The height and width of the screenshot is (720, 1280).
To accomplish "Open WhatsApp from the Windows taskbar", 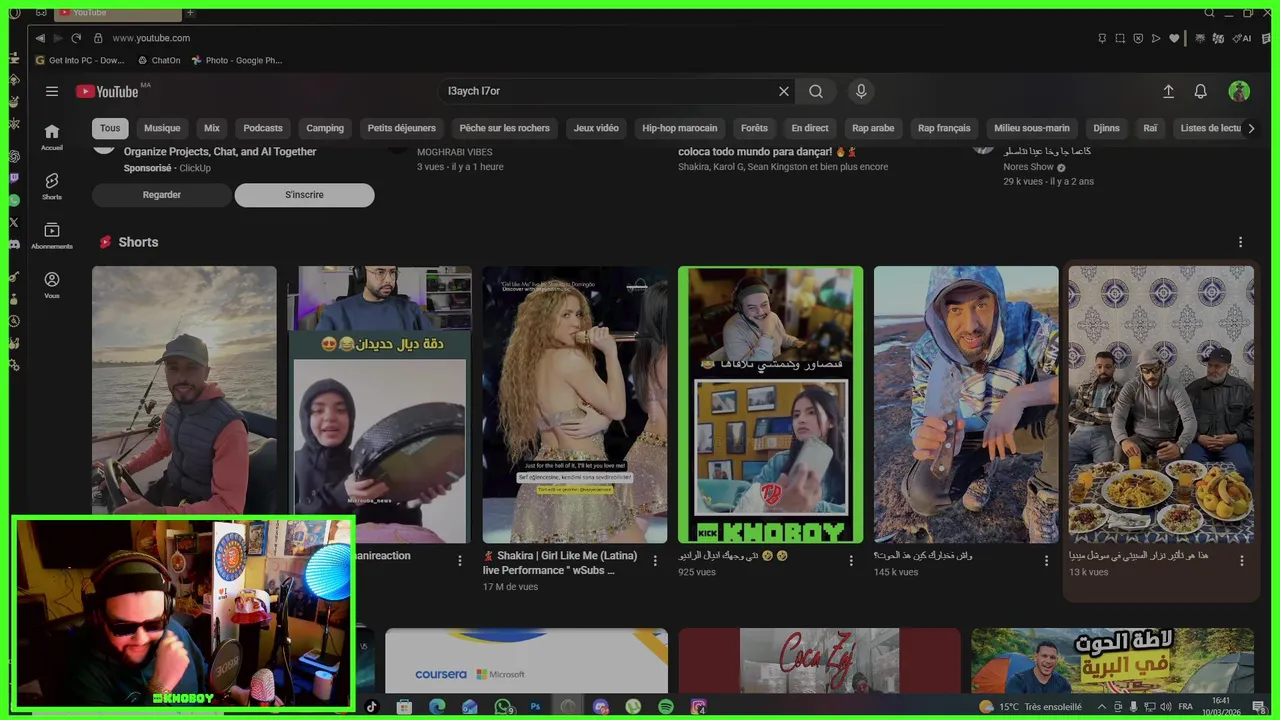I will point(503,707).
